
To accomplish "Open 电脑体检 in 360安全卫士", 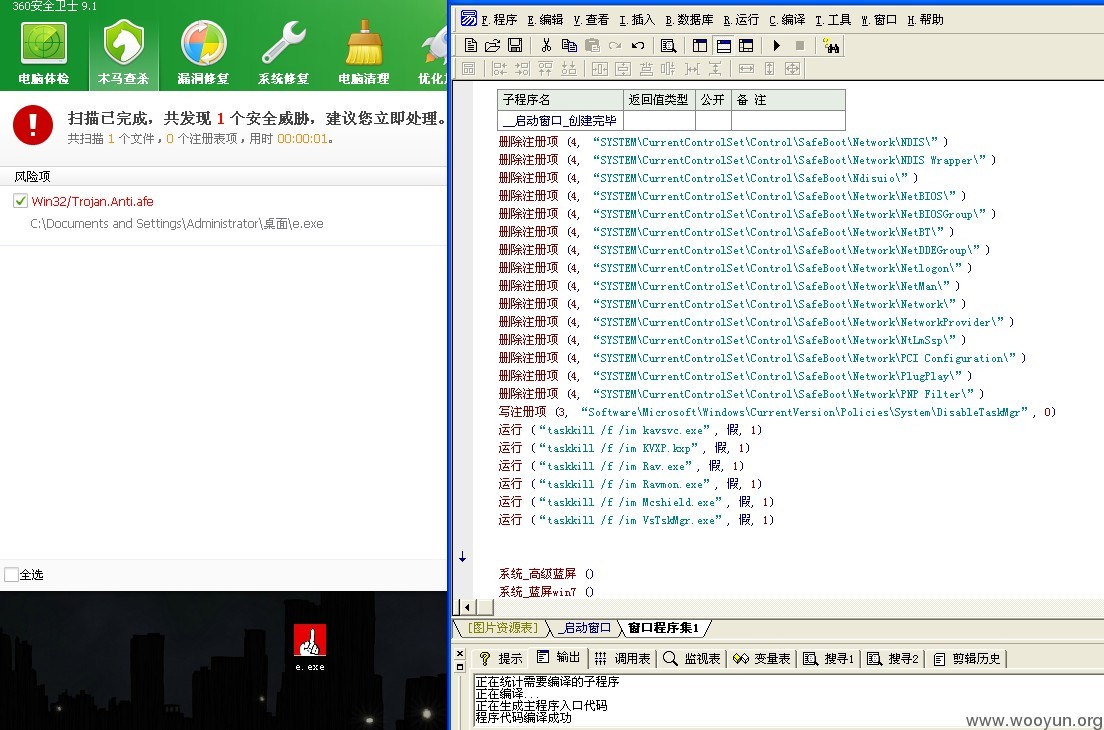I will (44, 54).
